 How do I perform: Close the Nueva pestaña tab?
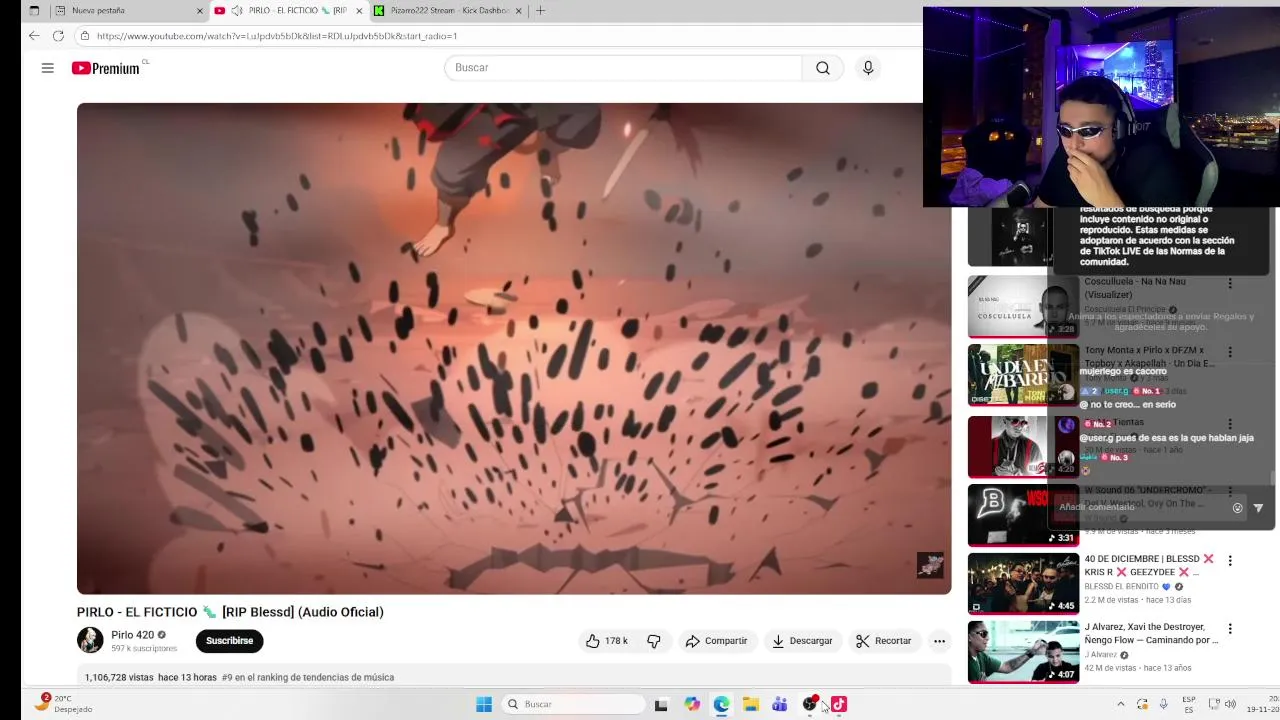pyautogui.click(x=199, y=11)
